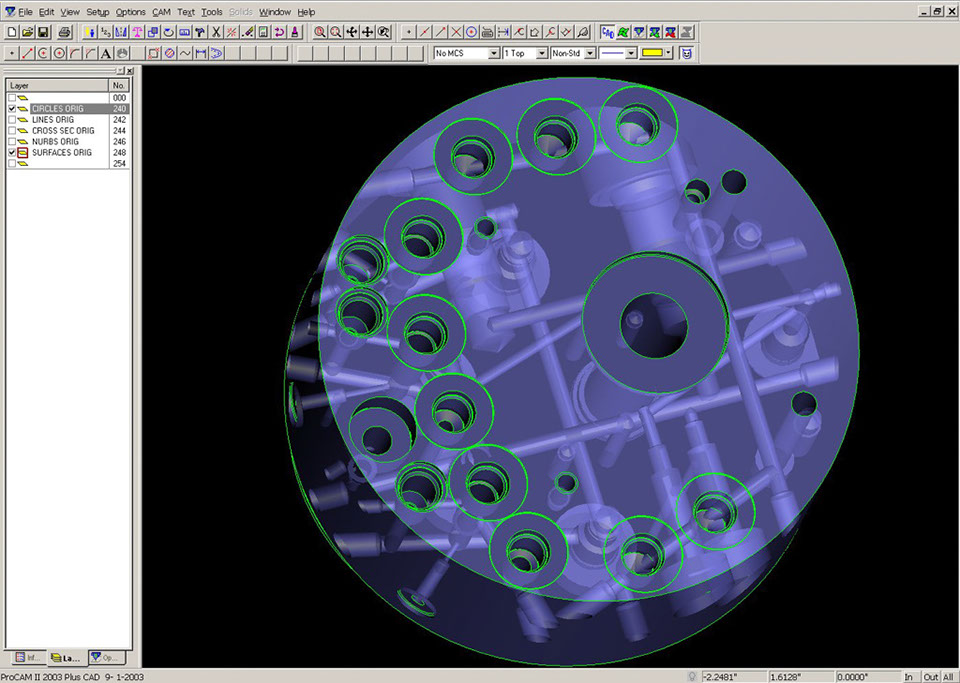960x683 pixels.
Task: Uncheck the CIRCLES ORIG layer checkbox
Action: 12,108
